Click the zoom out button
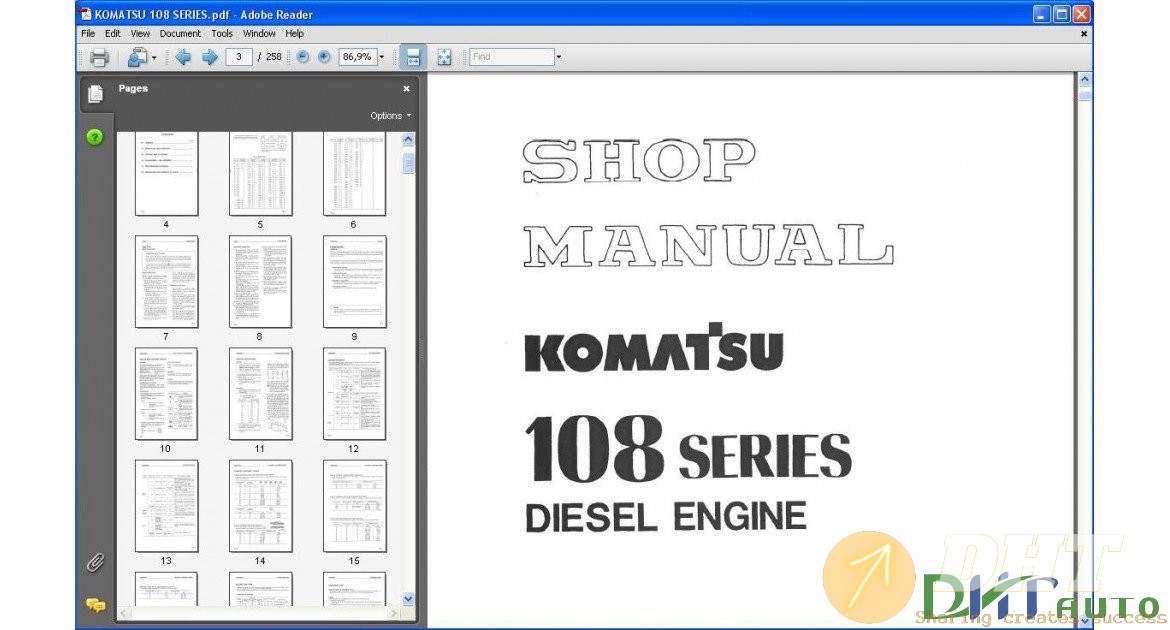 303,57
